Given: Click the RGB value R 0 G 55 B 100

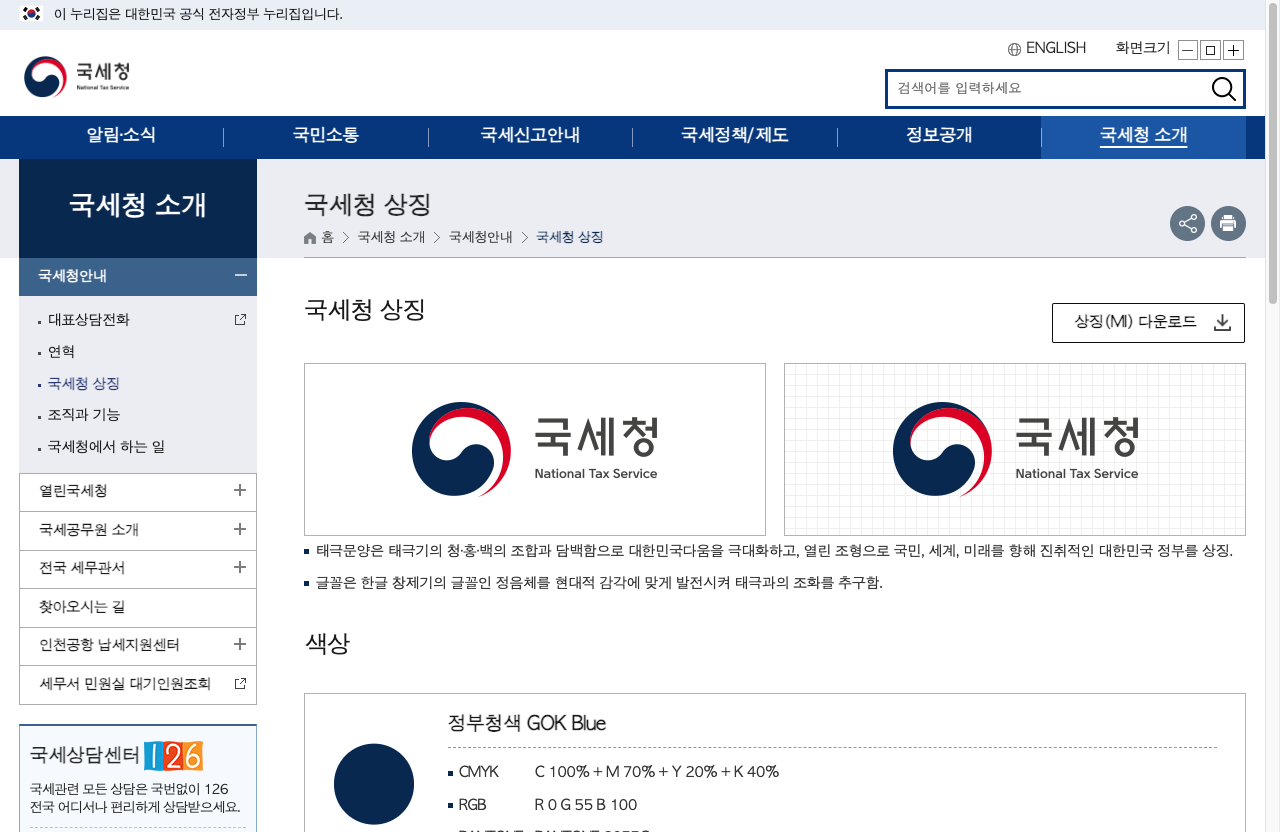Looking at the screenshot, I should click(586, 805).
